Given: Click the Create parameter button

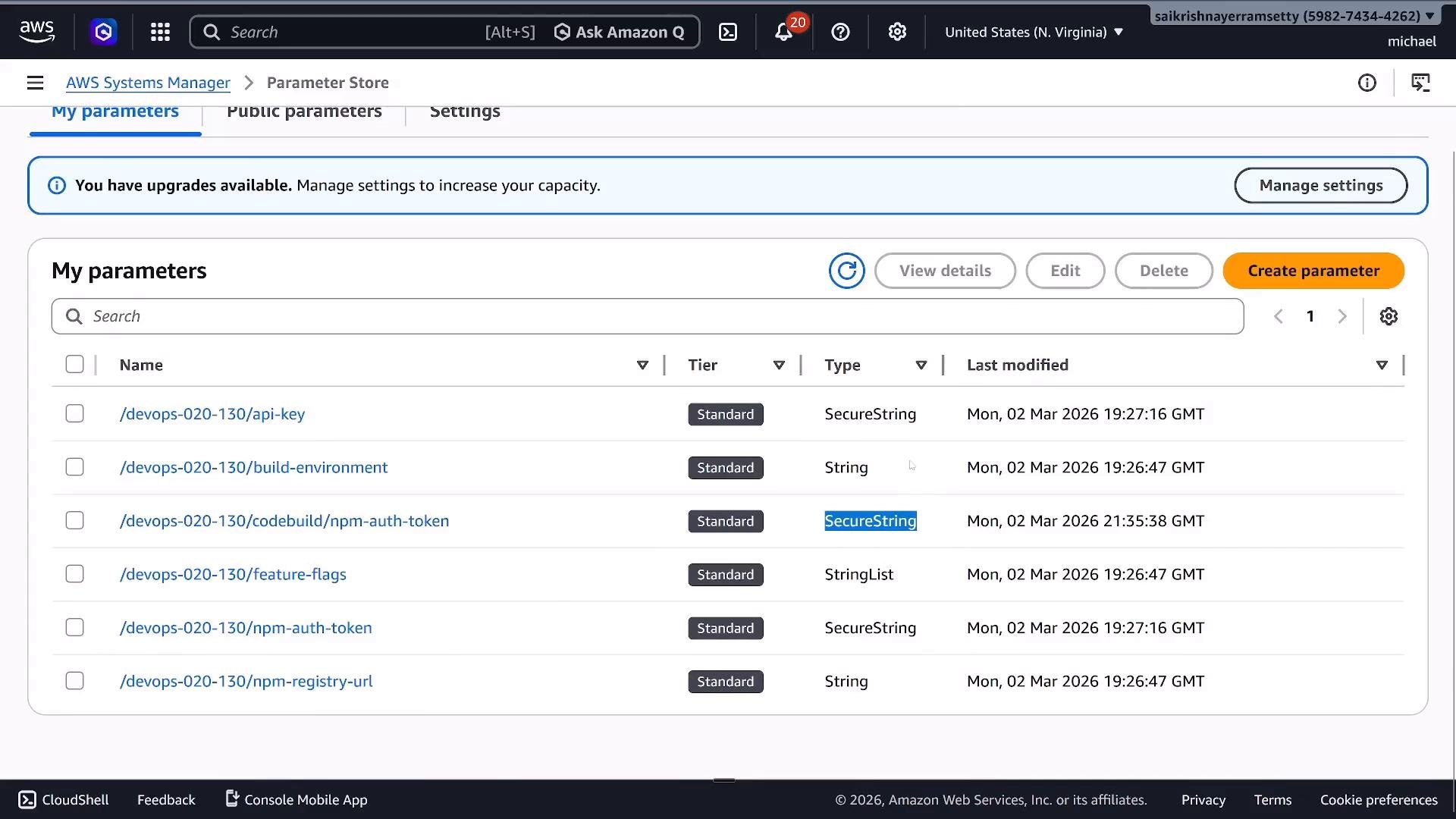Looking at the screenshot, I should click(x=1313, y=271).
